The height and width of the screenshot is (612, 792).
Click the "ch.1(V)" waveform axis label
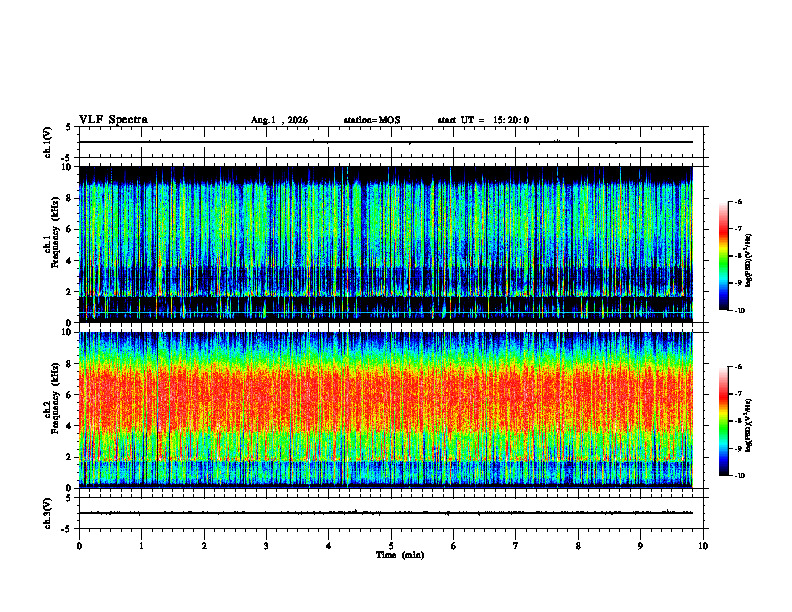(x=48, y=142)
